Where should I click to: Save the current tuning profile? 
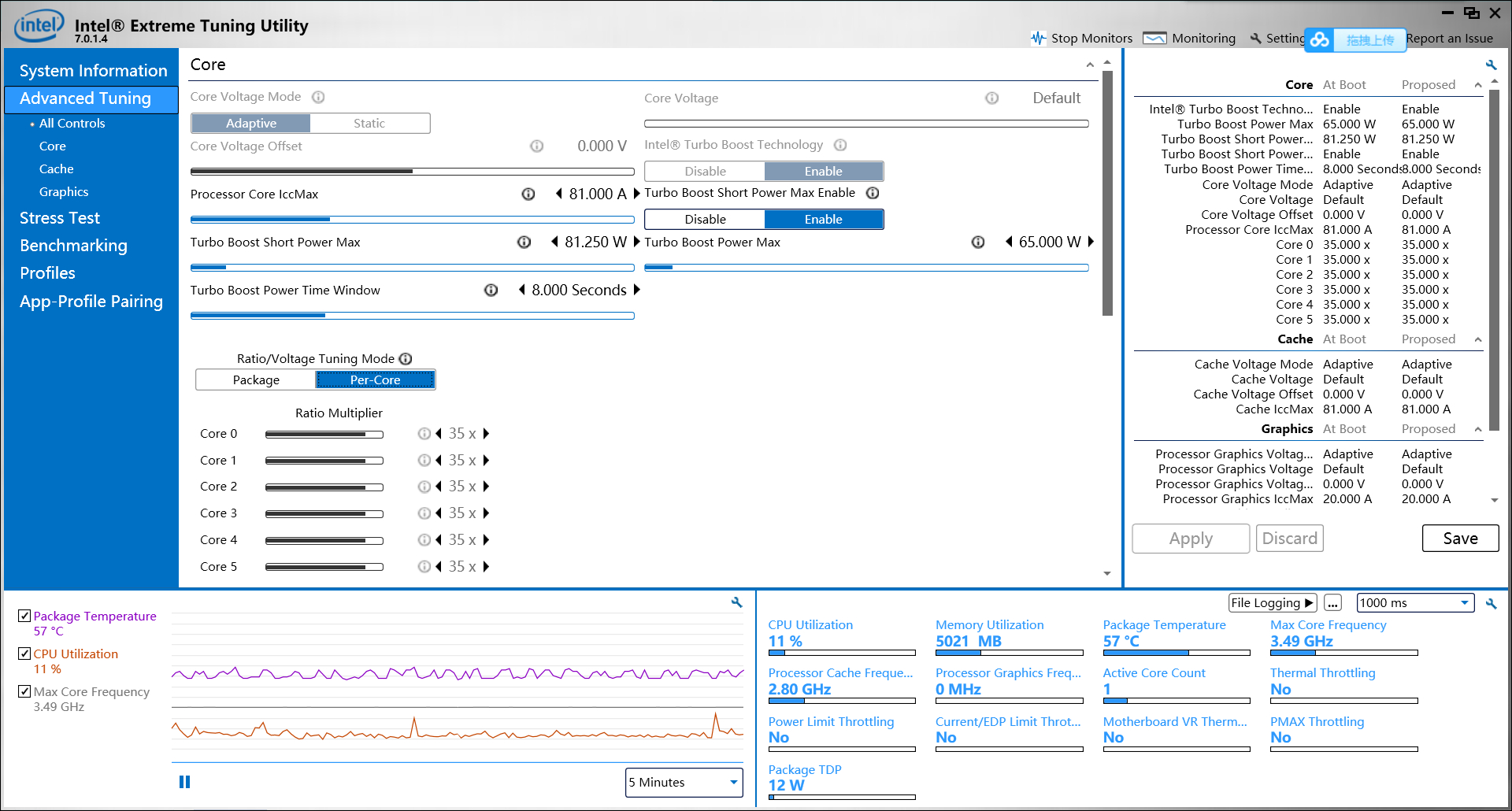[x=1460, y=539]
